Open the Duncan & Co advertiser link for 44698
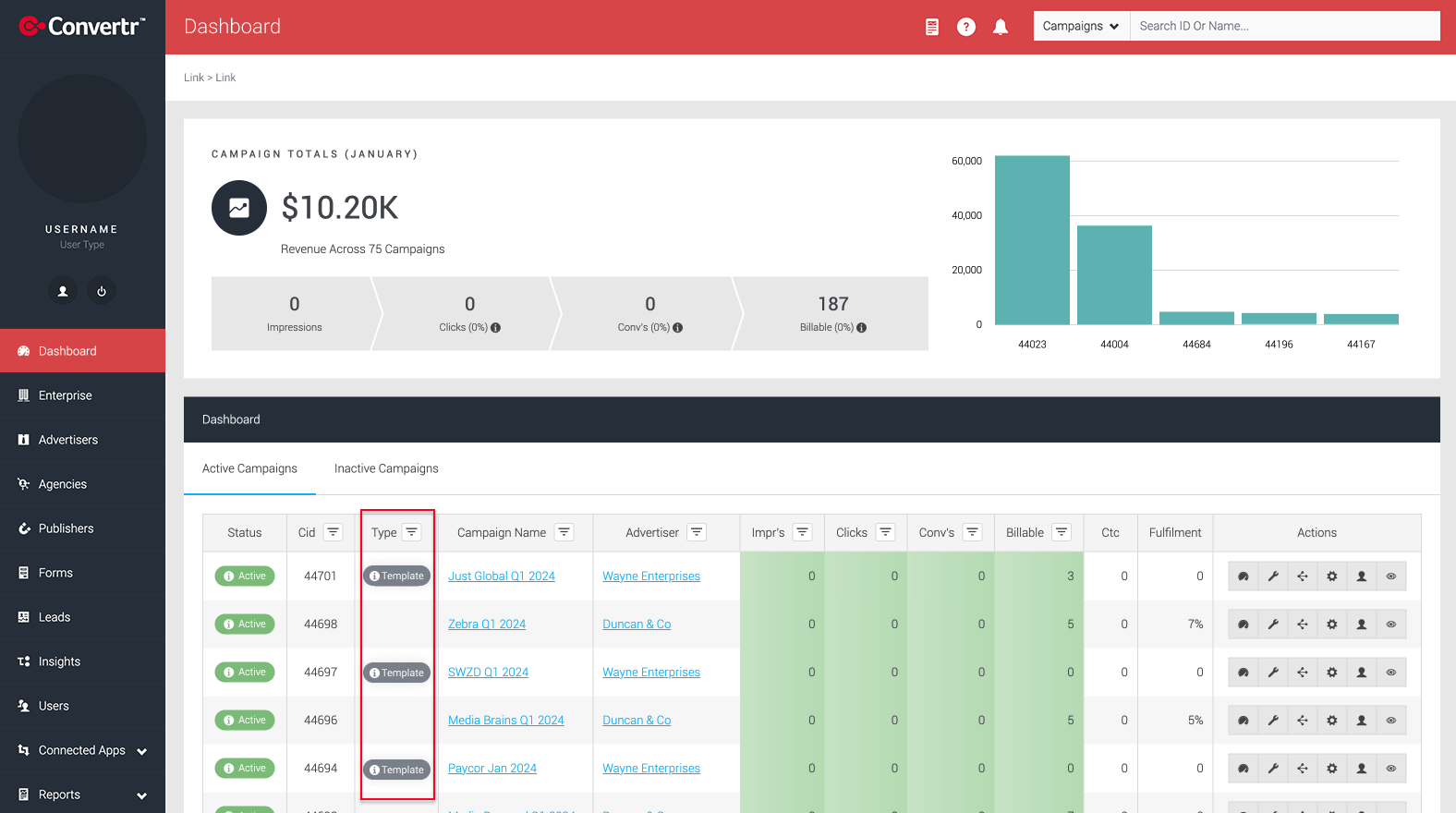1456x813 pixels. pos(637,624)
